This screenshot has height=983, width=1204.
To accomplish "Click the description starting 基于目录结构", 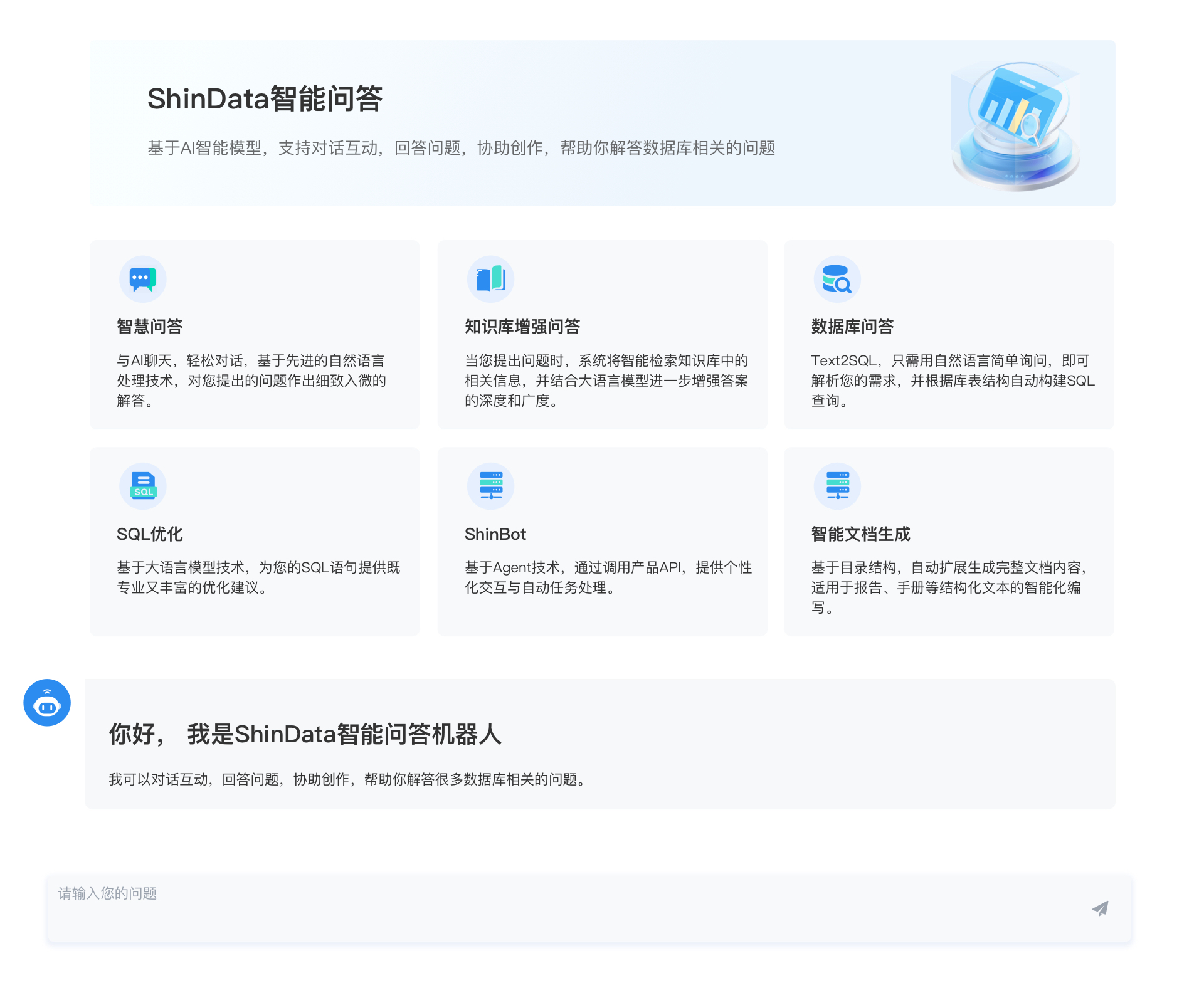I will 949,587.
